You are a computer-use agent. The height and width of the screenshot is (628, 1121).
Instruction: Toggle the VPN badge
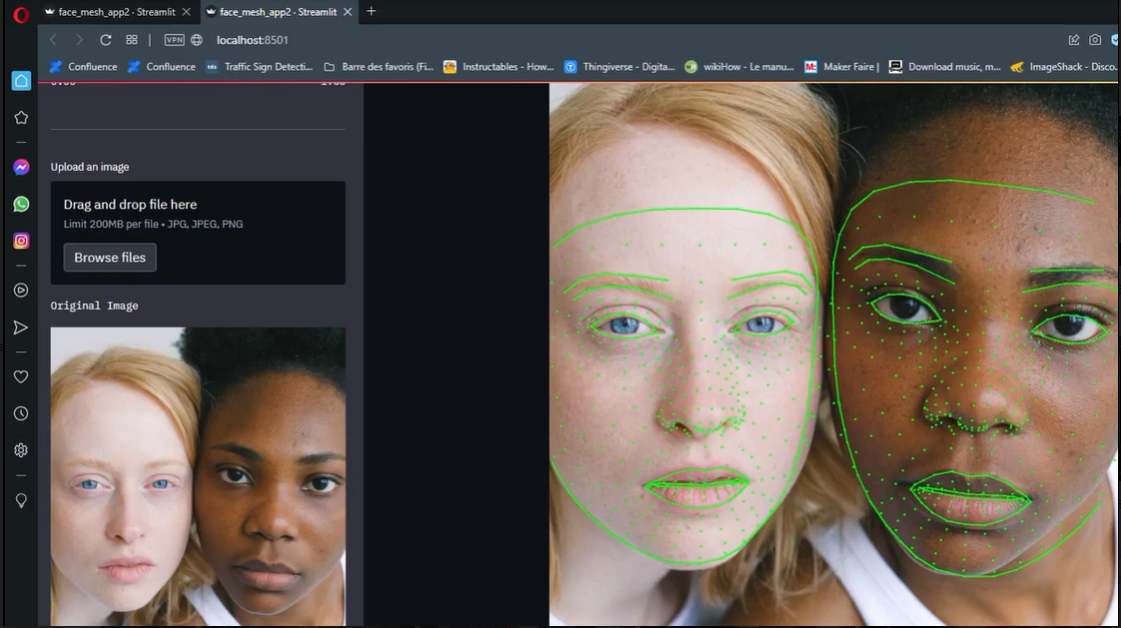(174, 40)
